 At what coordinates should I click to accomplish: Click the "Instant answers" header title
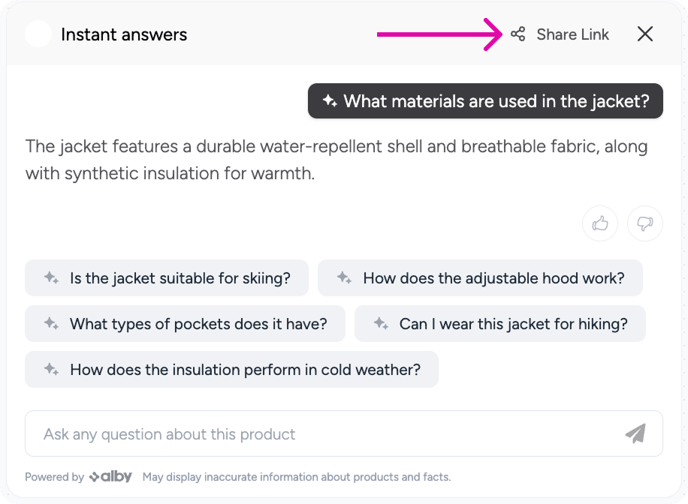click(124, 34)
